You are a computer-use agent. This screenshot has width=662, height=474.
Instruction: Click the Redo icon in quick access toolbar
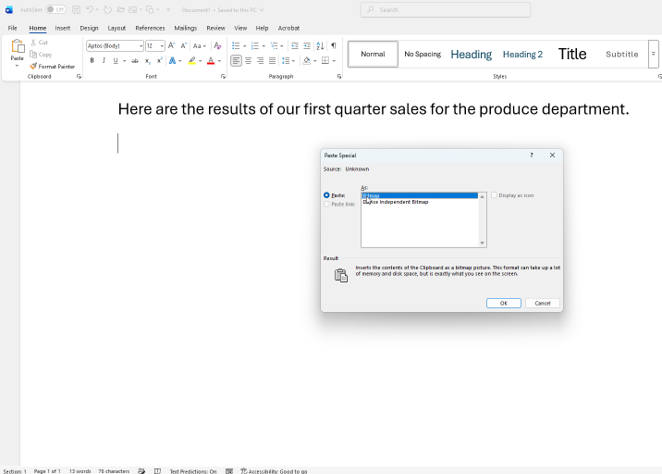click(x=108, y=9)
